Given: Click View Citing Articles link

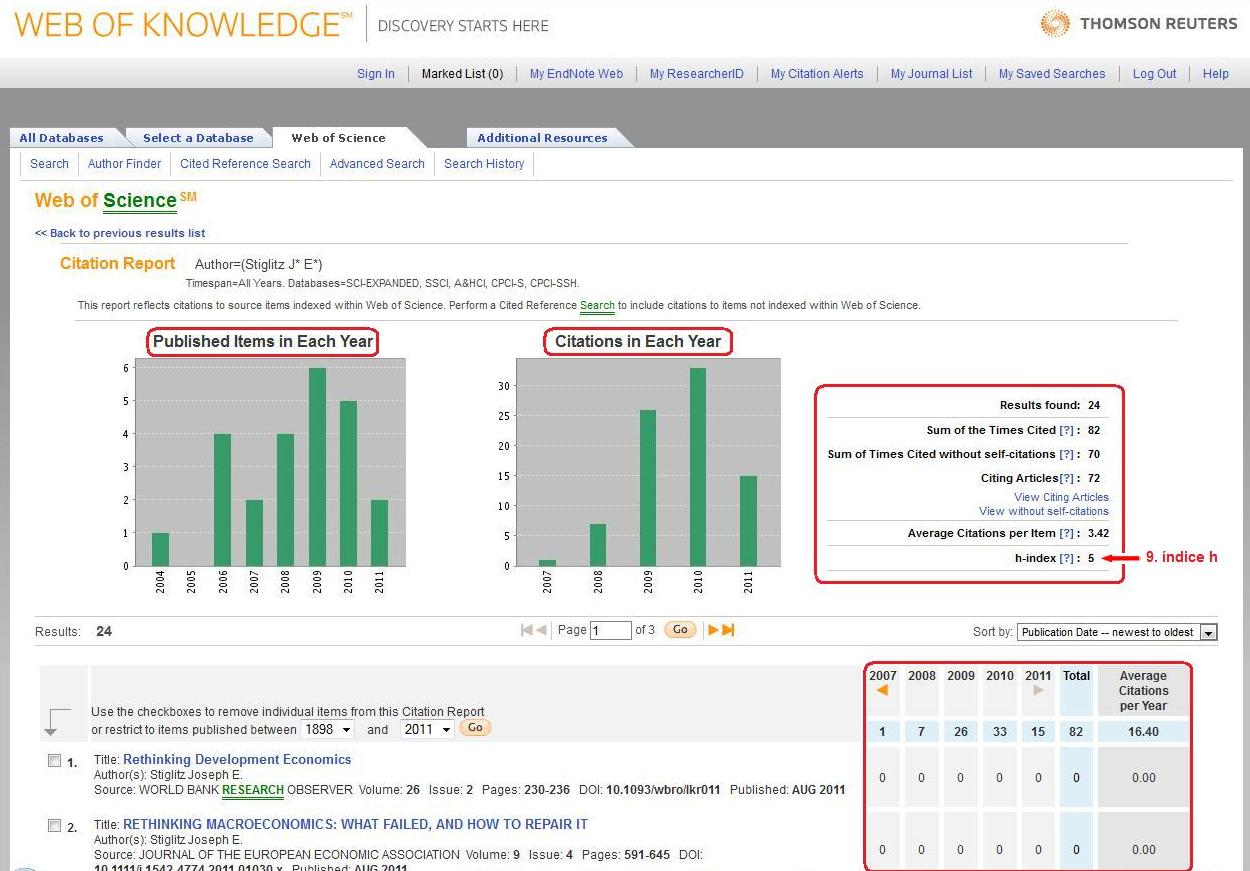Looking at the screenshot, I should (1061, 497).
